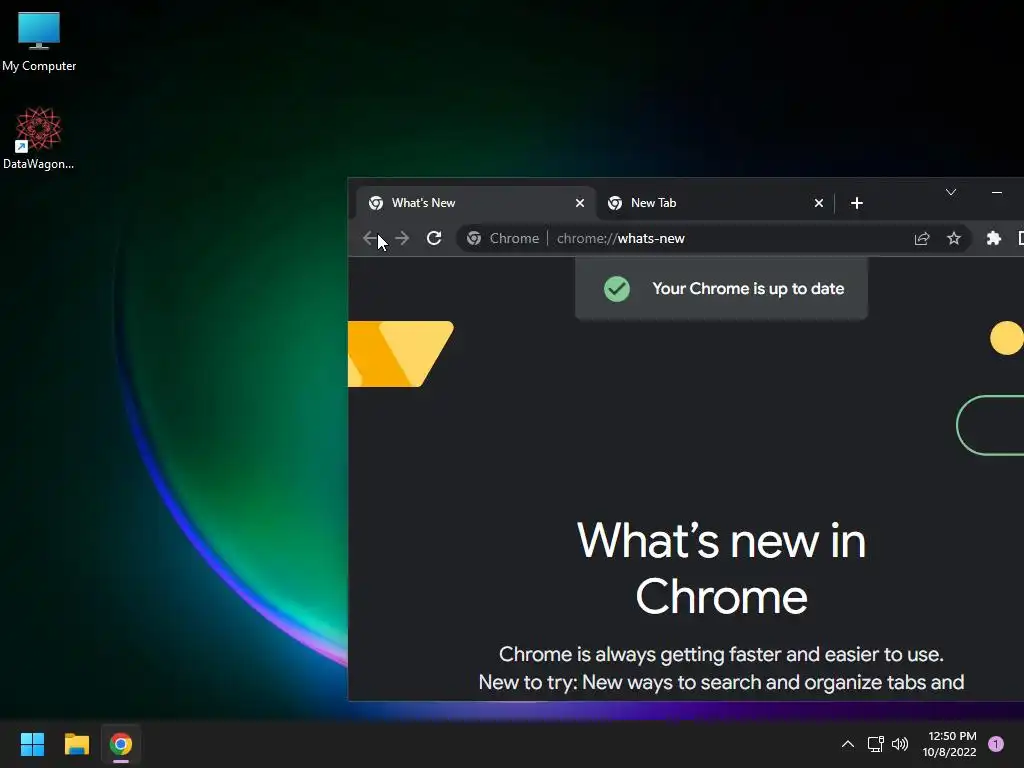1024x768 pixels.
Task: Close the What's New tab
Action: pos(579,203)
